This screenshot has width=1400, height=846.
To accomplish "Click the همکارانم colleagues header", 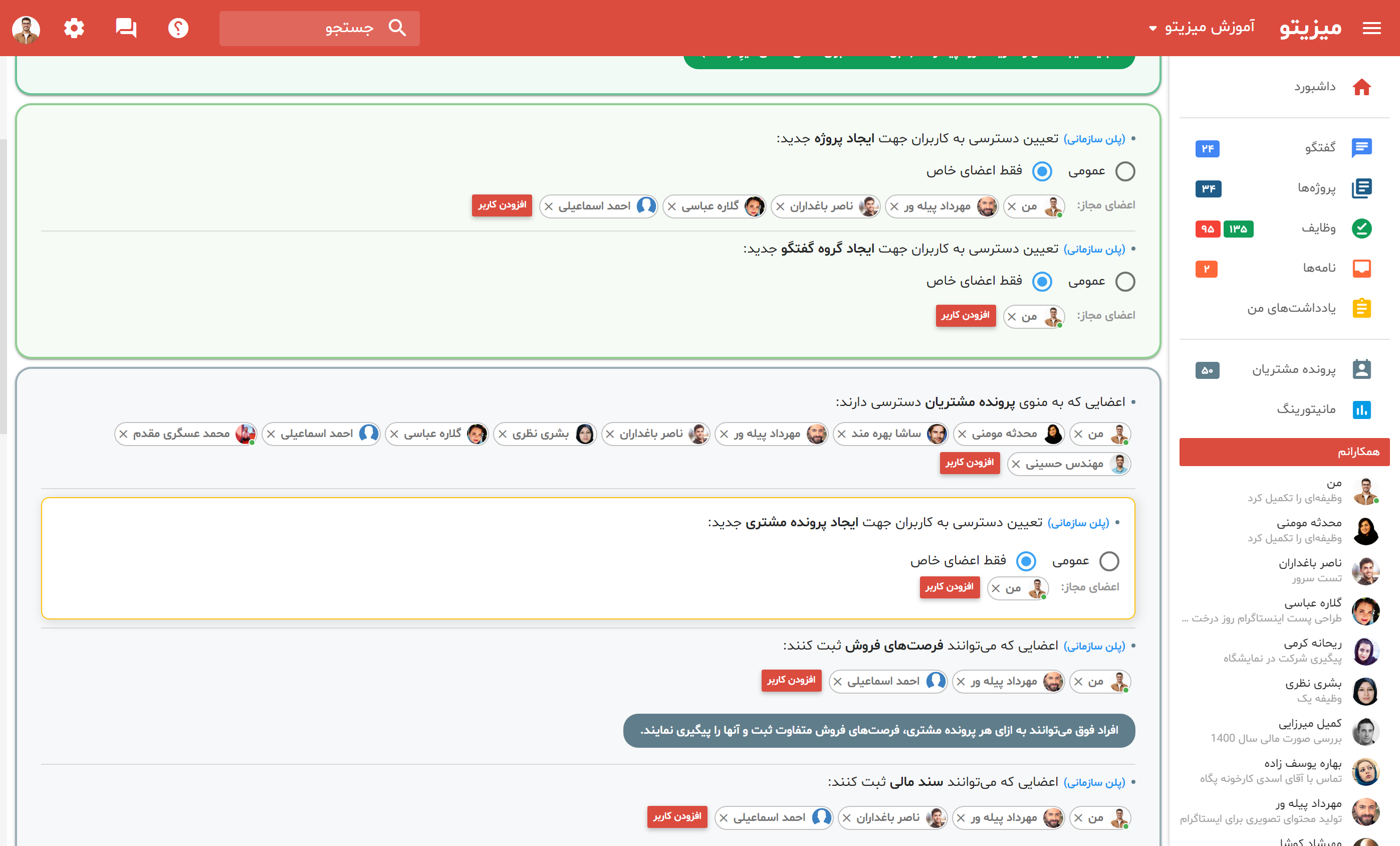I will click(1284, 452).
